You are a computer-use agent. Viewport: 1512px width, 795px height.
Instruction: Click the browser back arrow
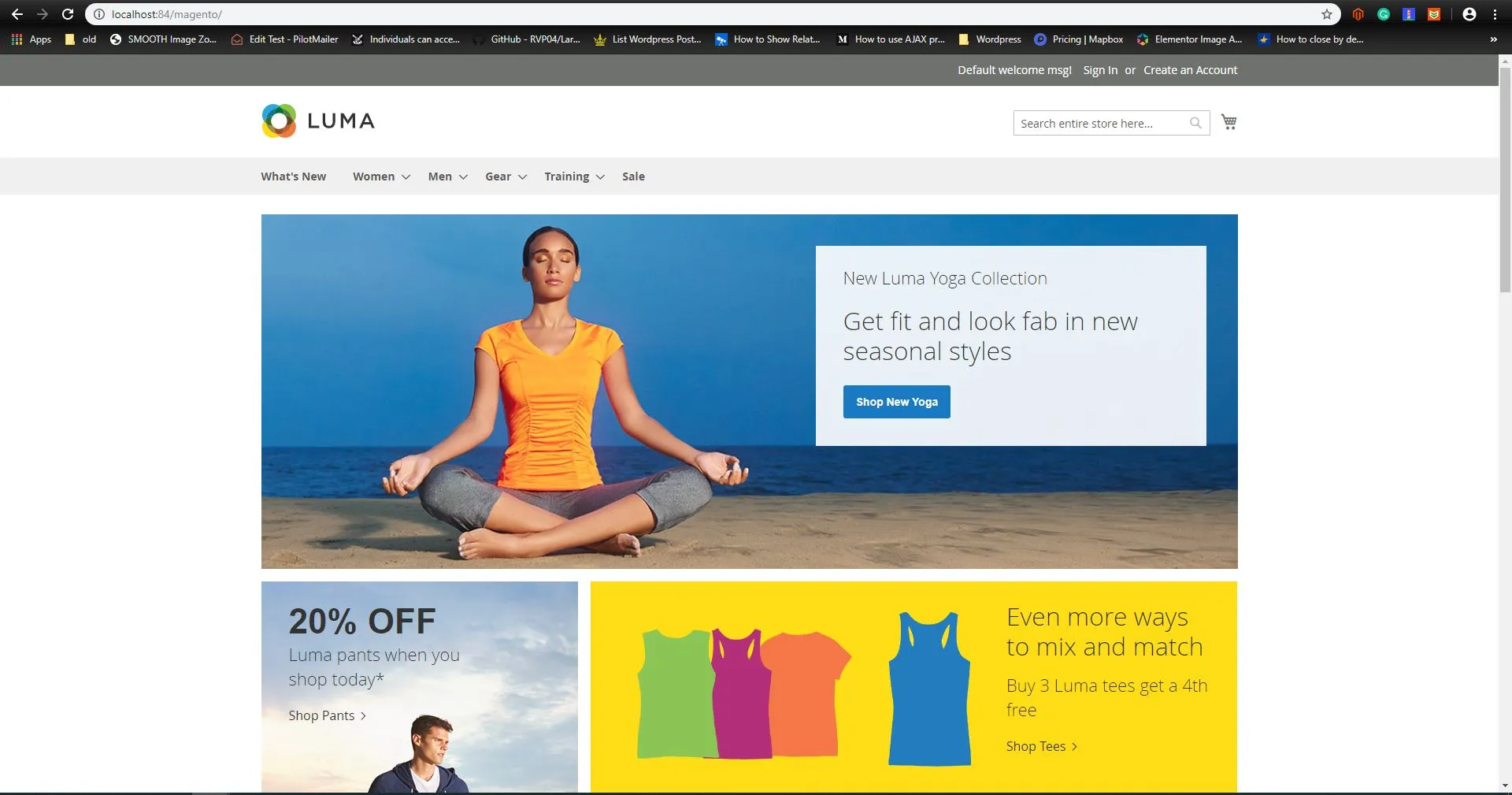tap(17, 14)
